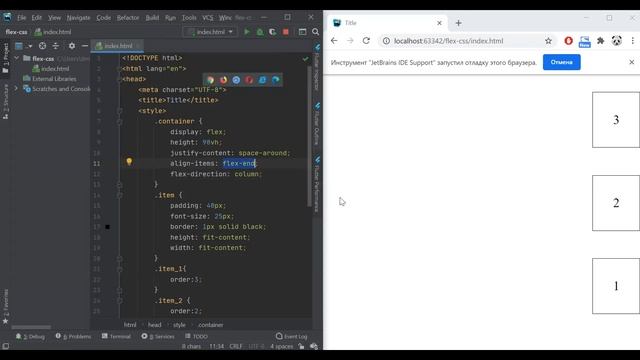The height and width of the screenshot is (360, 640).
Task: Click the locate-file target icon in the Project panel
Action: 42,46
